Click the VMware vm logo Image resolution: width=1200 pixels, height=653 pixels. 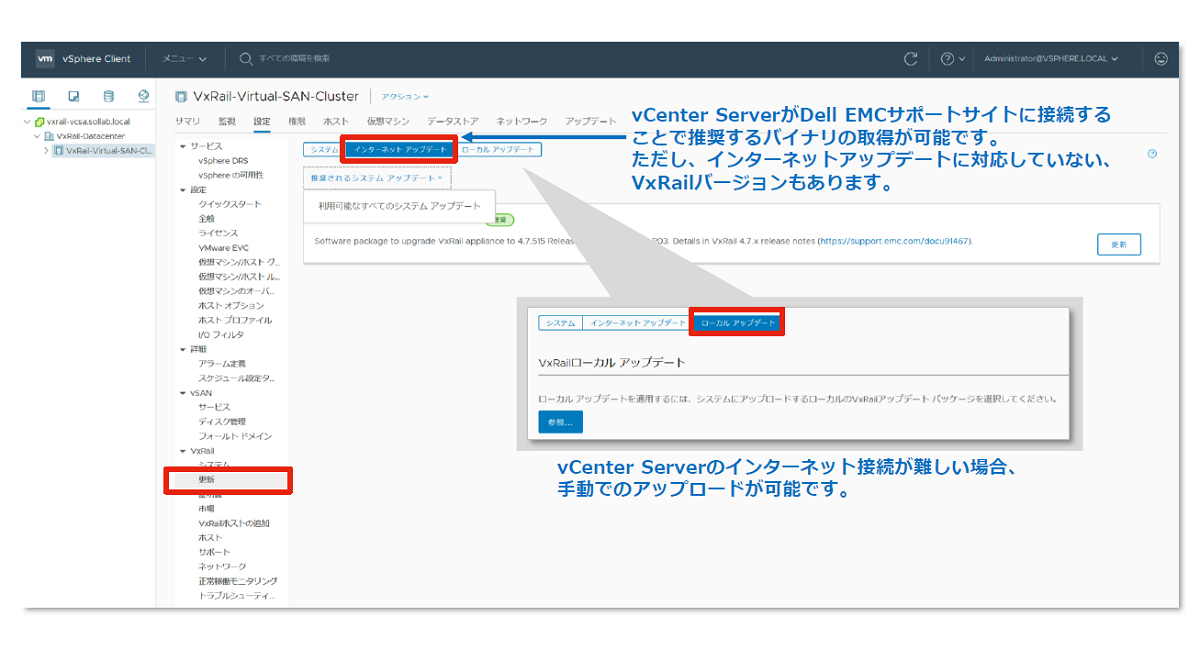44,59
